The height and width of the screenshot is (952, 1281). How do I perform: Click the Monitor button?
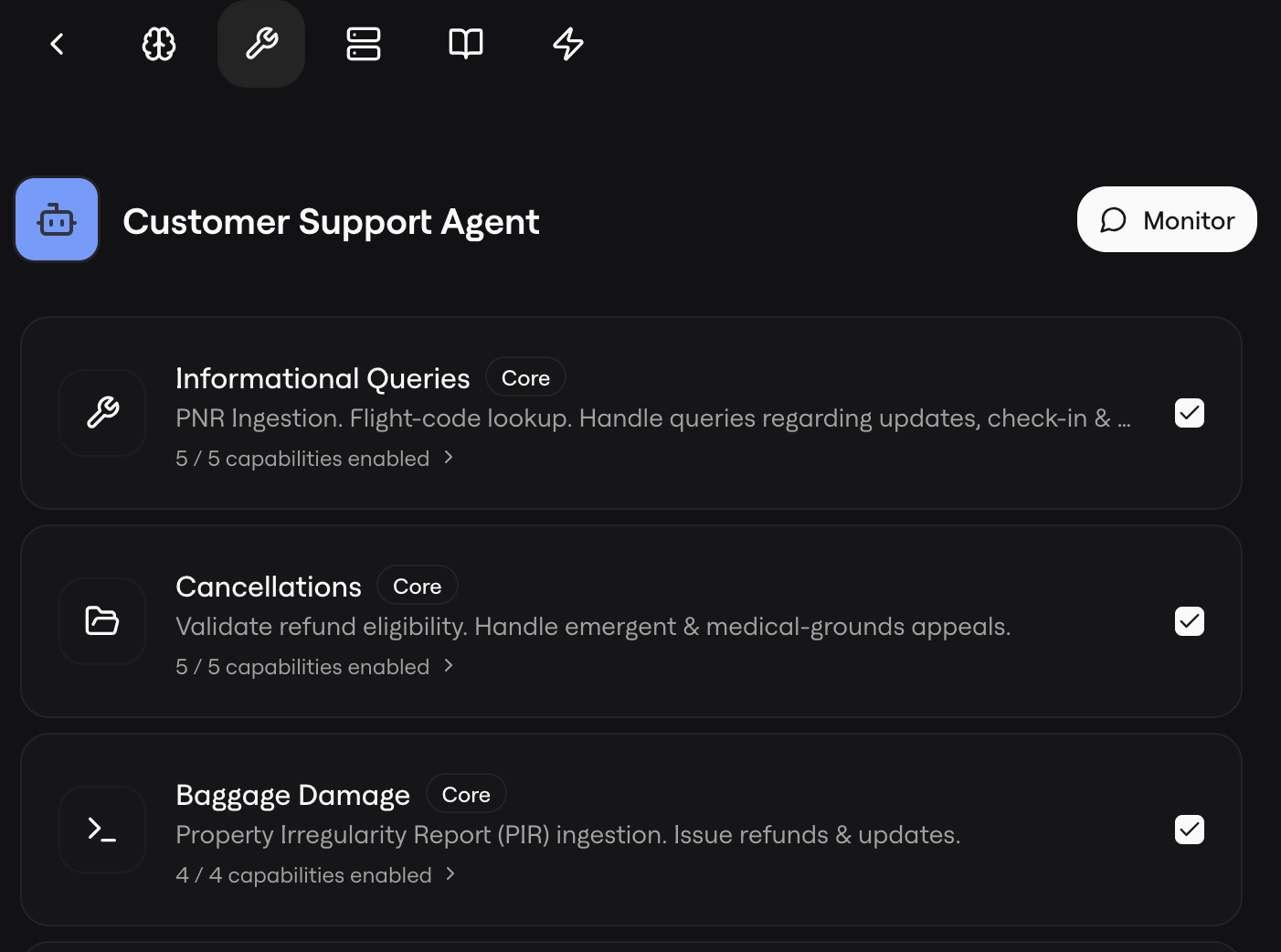coord(1167,220)
